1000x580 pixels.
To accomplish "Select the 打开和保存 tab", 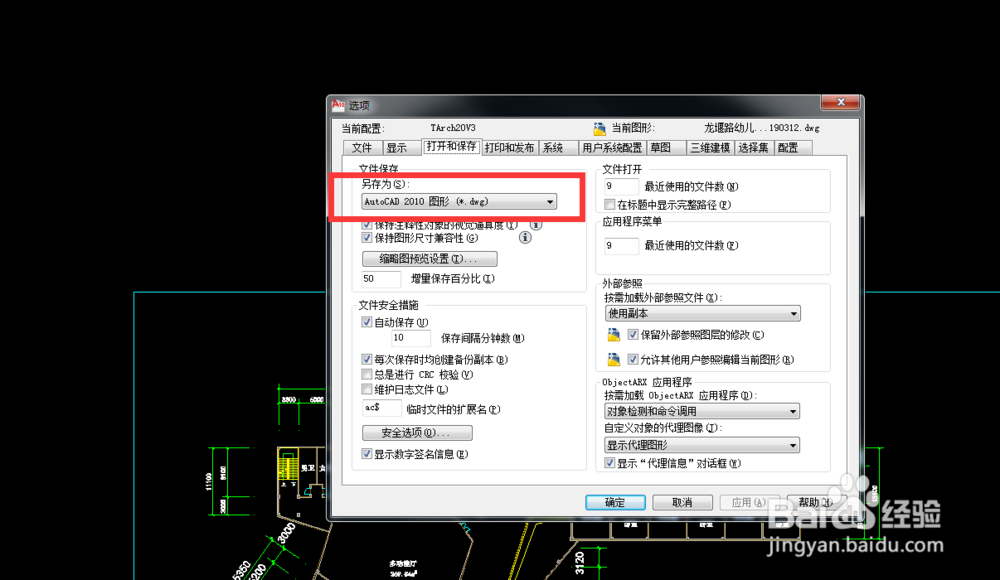I will point(452,146).
